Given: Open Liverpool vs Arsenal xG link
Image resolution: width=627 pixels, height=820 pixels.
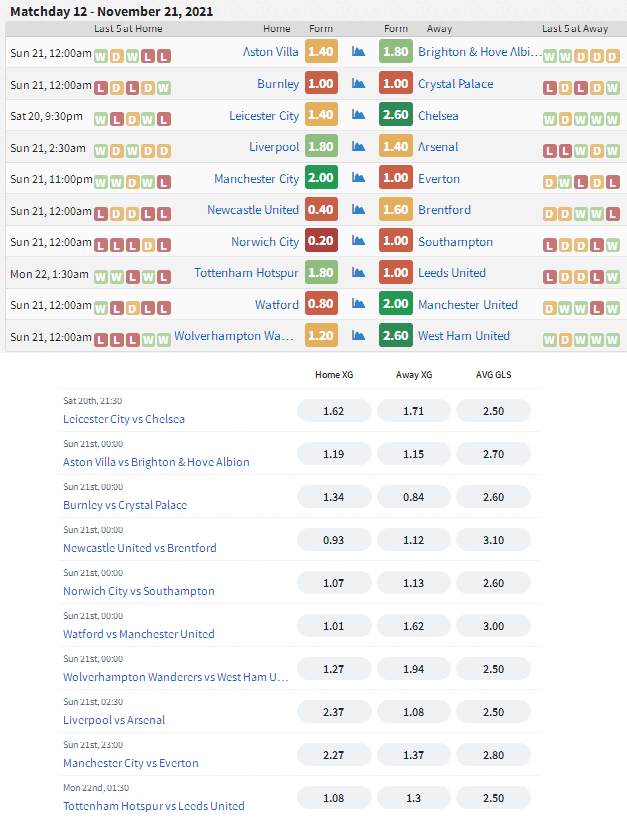Looking at the screenshot, I should click(x=114, y=720).
